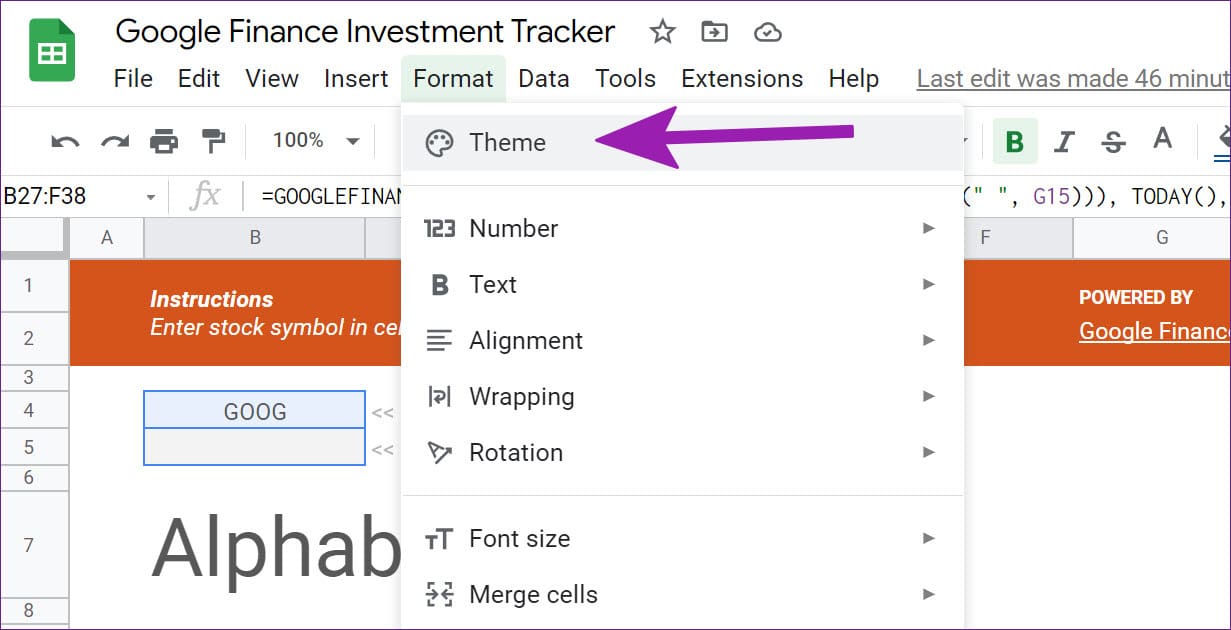Select the paint format roller icon
Image resolution: width=1231 pixels, height=630 pixels.
tap(213, 142)
